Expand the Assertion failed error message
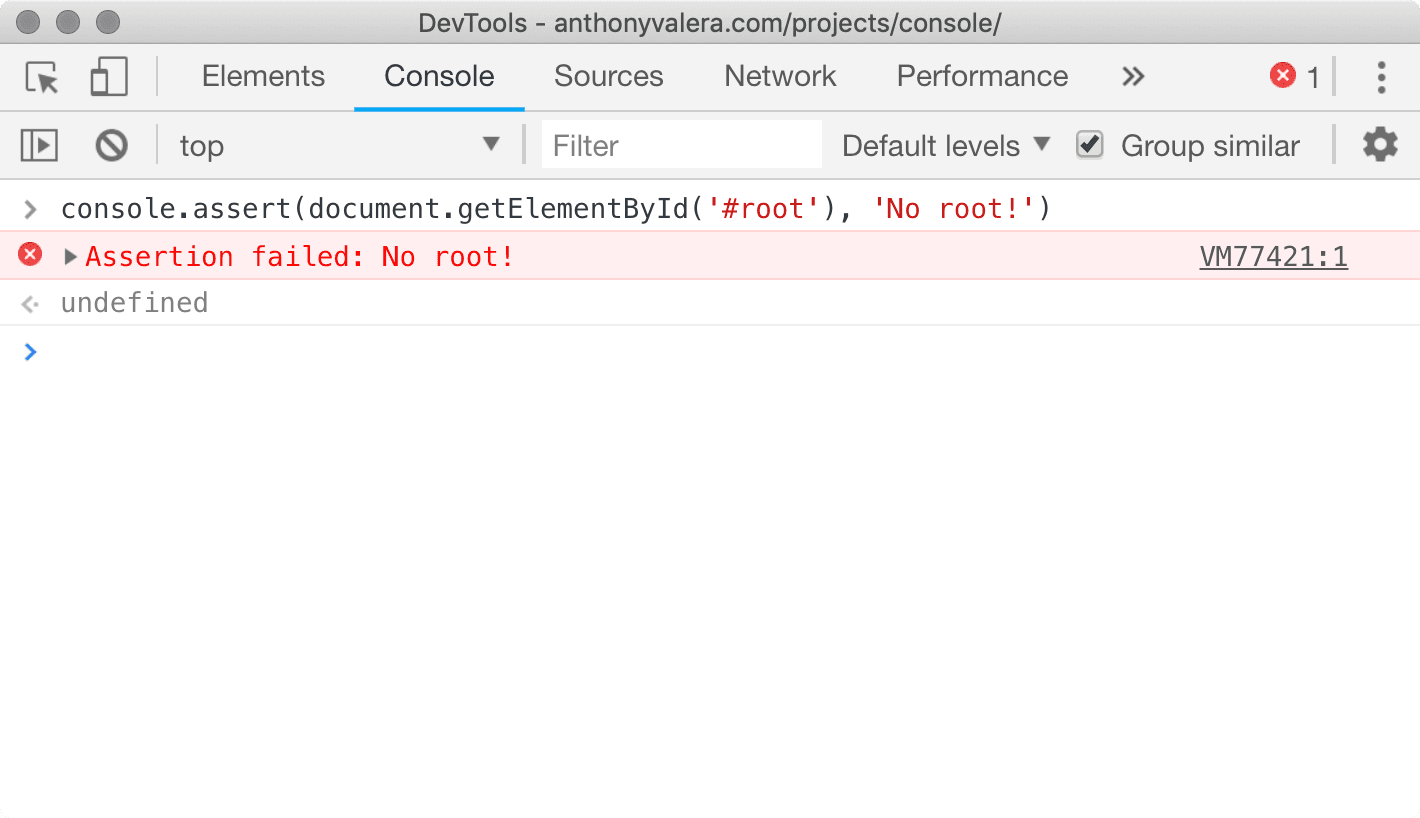The height and width of the screenshot is (818, 1420). point(70,256)
